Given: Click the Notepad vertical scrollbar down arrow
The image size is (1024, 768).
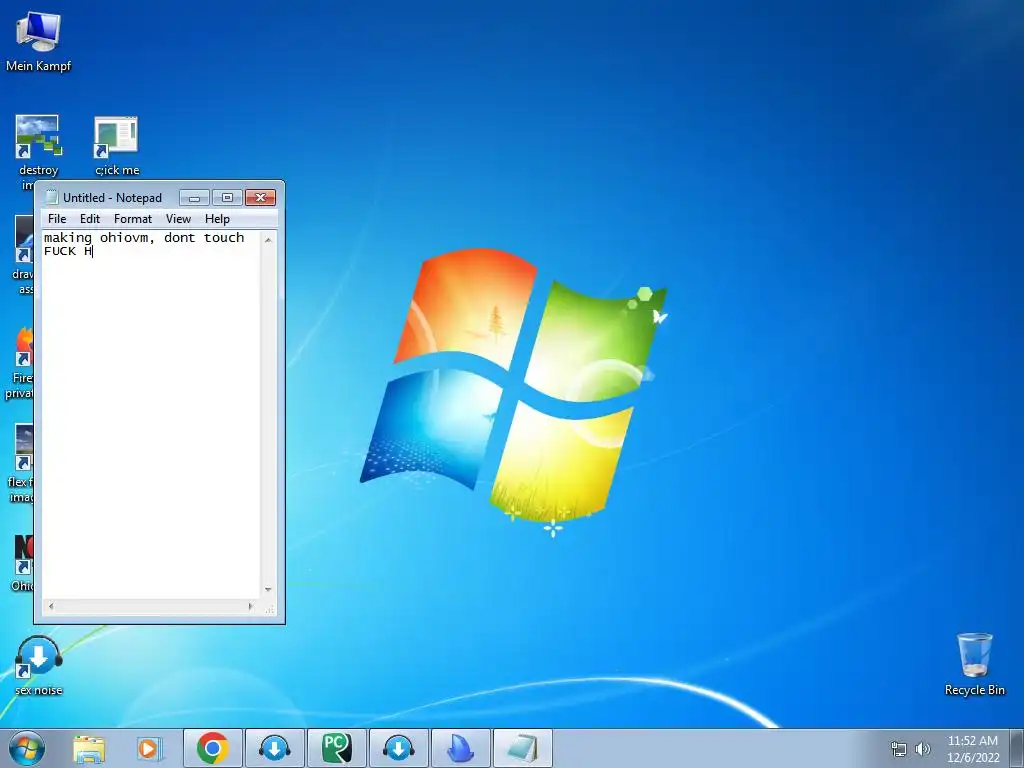Looking at the screenshot, I should (268, 590).
